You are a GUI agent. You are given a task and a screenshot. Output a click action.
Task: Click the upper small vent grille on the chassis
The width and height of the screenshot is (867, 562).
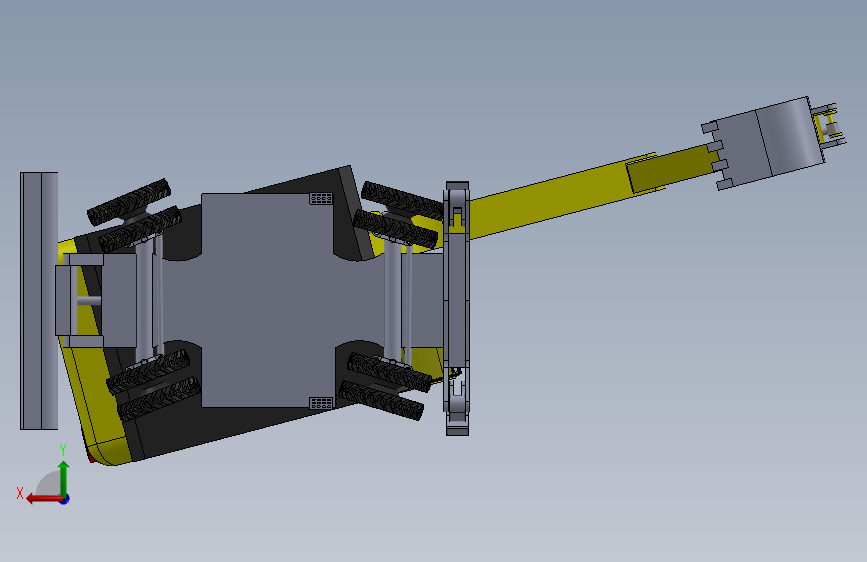[x=321, y=198]
